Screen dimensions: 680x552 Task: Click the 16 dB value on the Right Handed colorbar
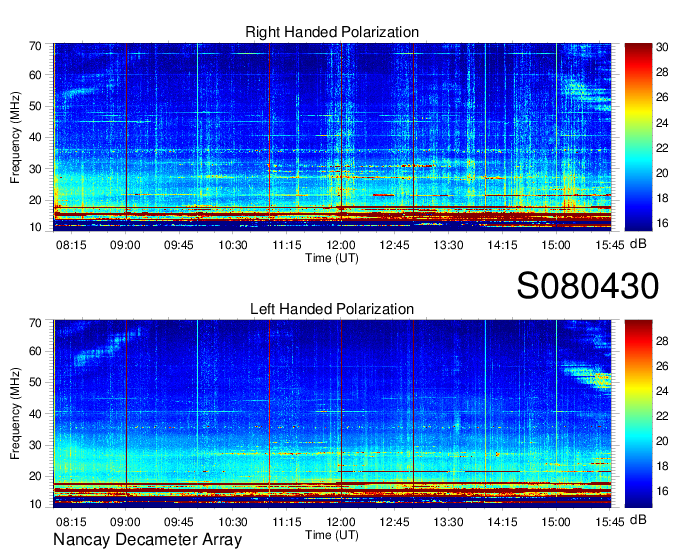(662, 223)
